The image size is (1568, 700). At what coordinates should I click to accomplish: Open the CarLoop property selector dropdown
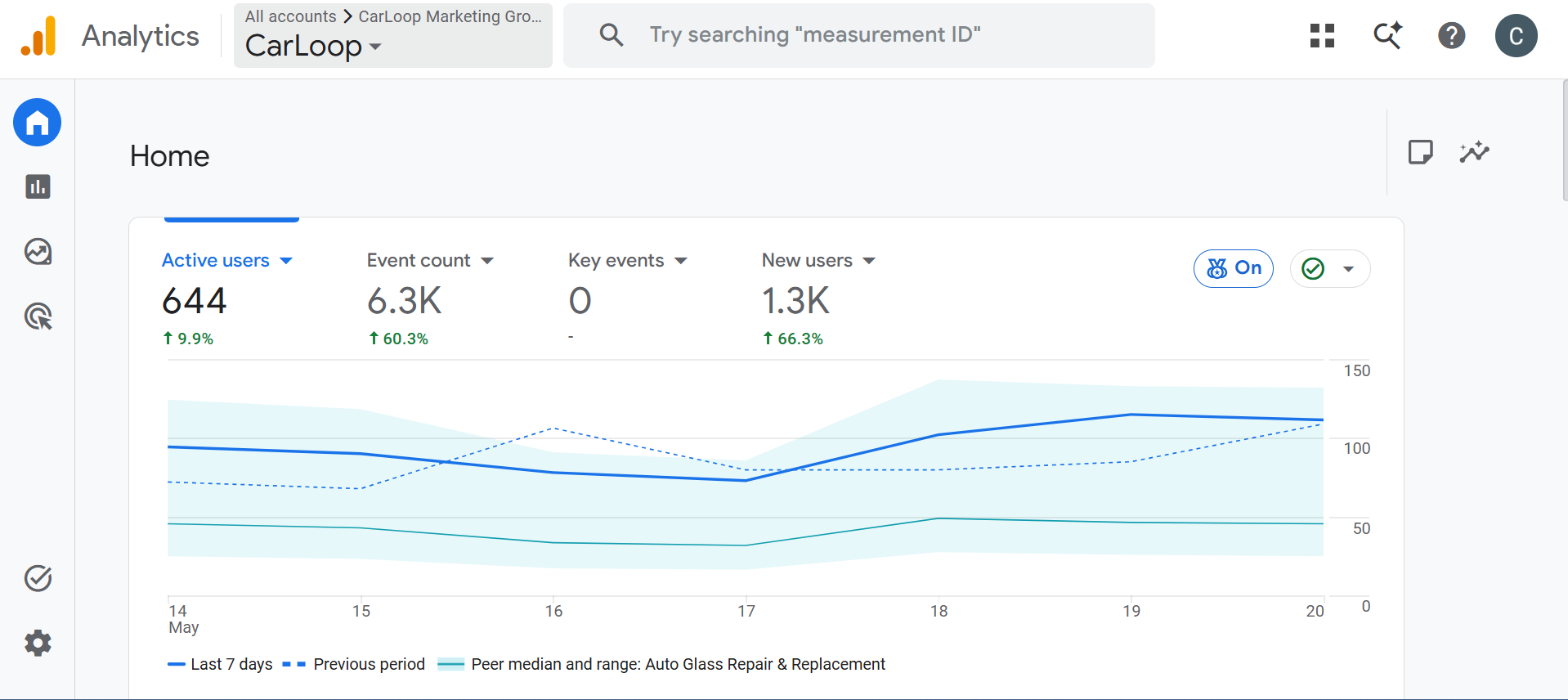click(393, 35)
